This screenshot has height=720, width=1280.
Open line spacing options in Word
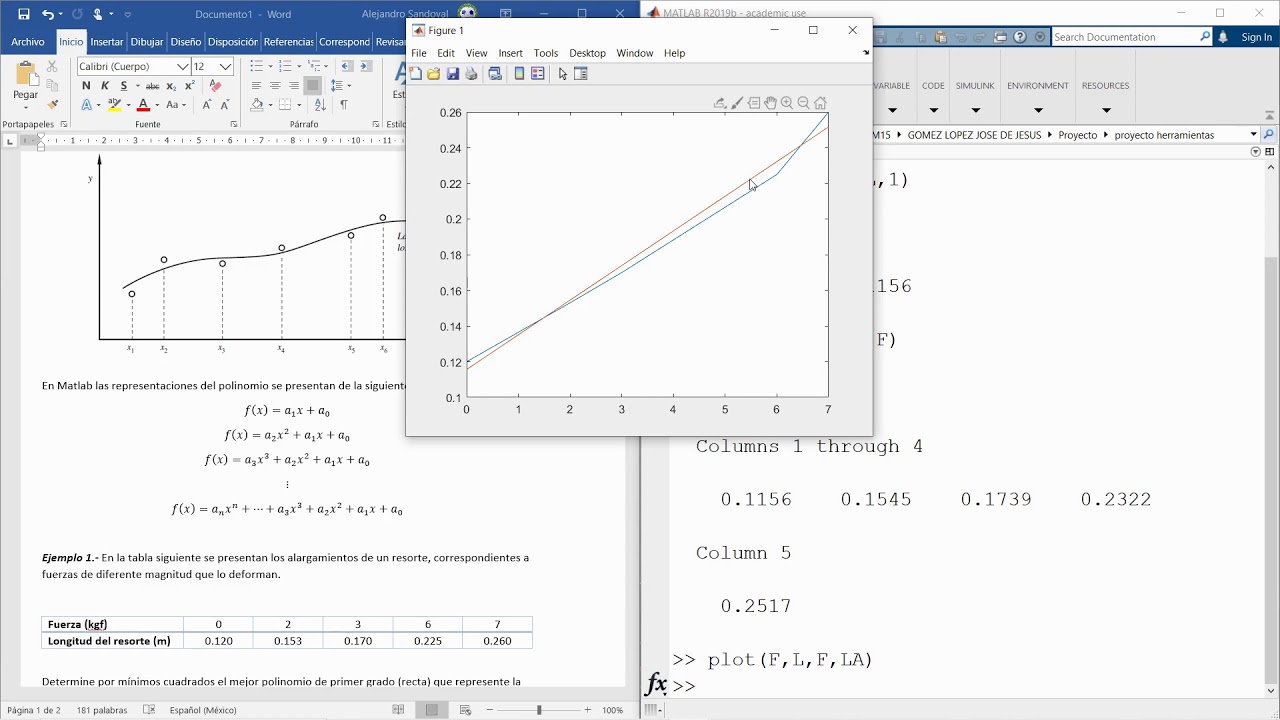(x=340, y=86)
